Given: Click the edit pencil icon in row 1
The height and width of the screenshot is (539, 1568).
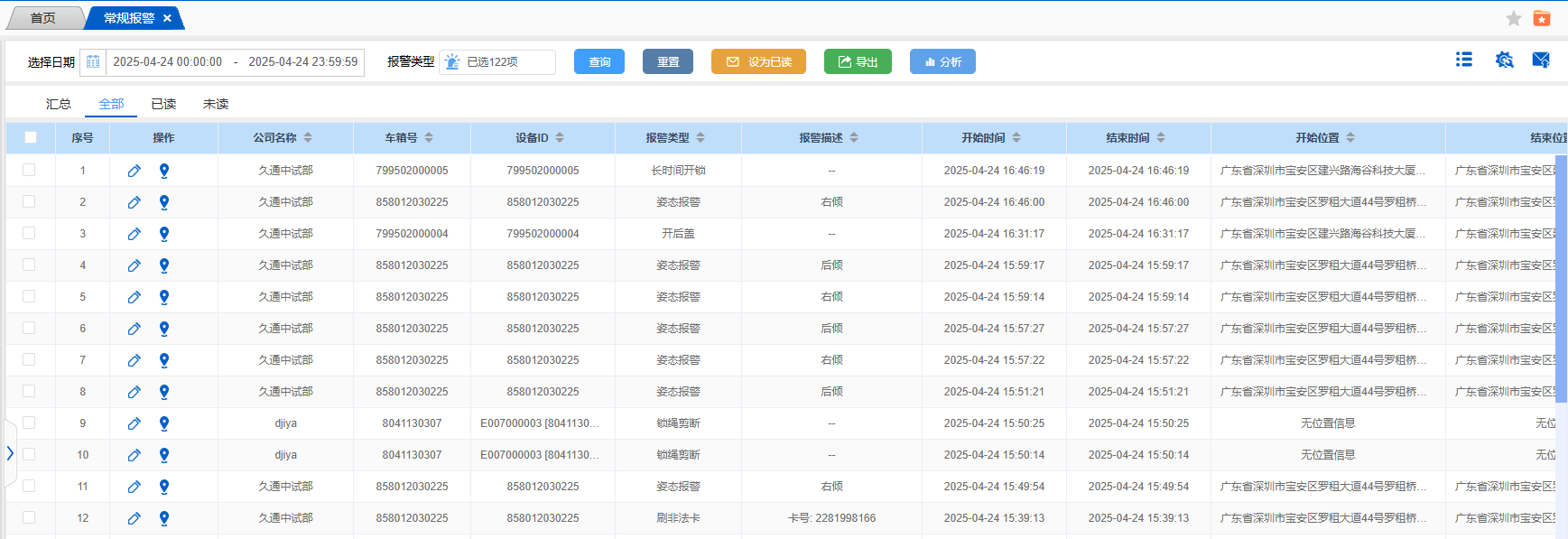Looking at the screenshot, I should tap(134, 171).
